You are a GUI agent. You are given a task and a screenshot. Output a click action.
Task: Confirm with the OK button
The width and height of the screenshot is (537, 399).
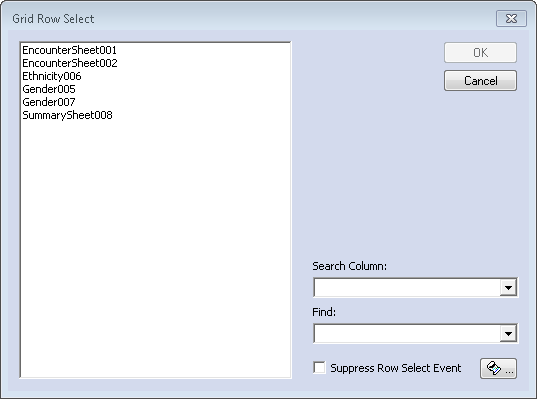pos(480,52)
